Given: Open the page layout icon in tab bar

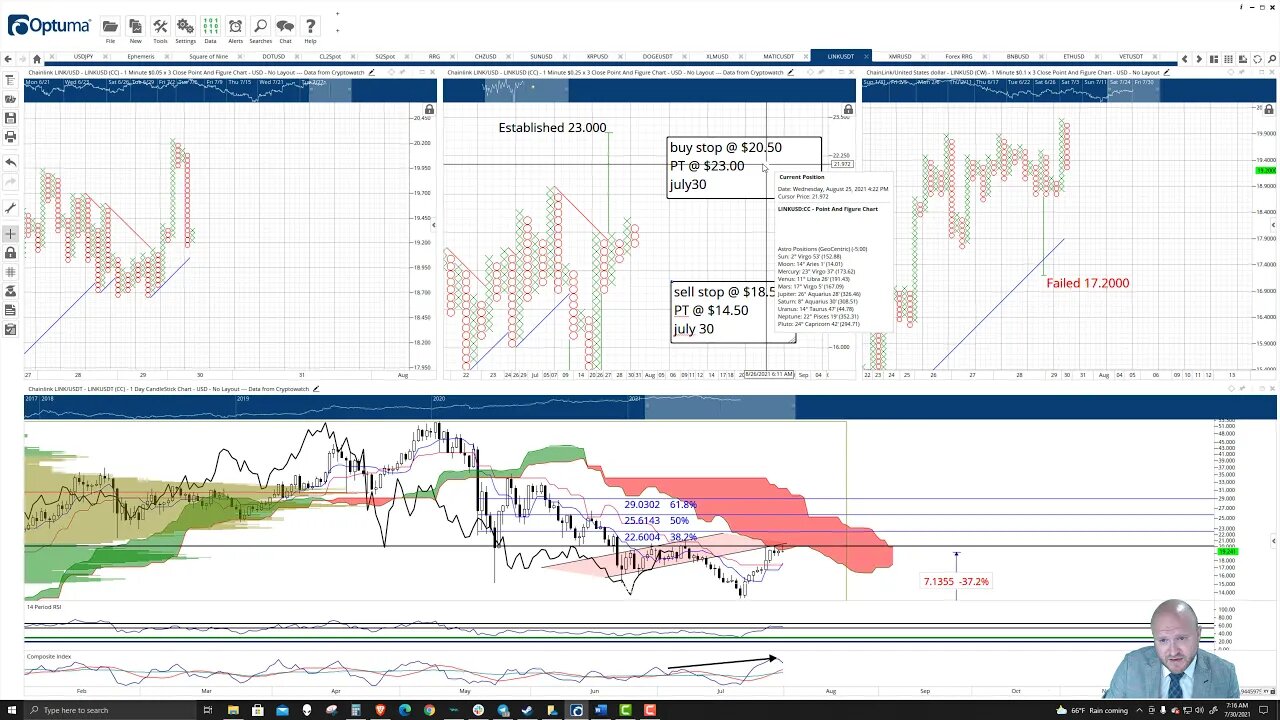Looking at the screenshot, I should [x=1214, y=59].
